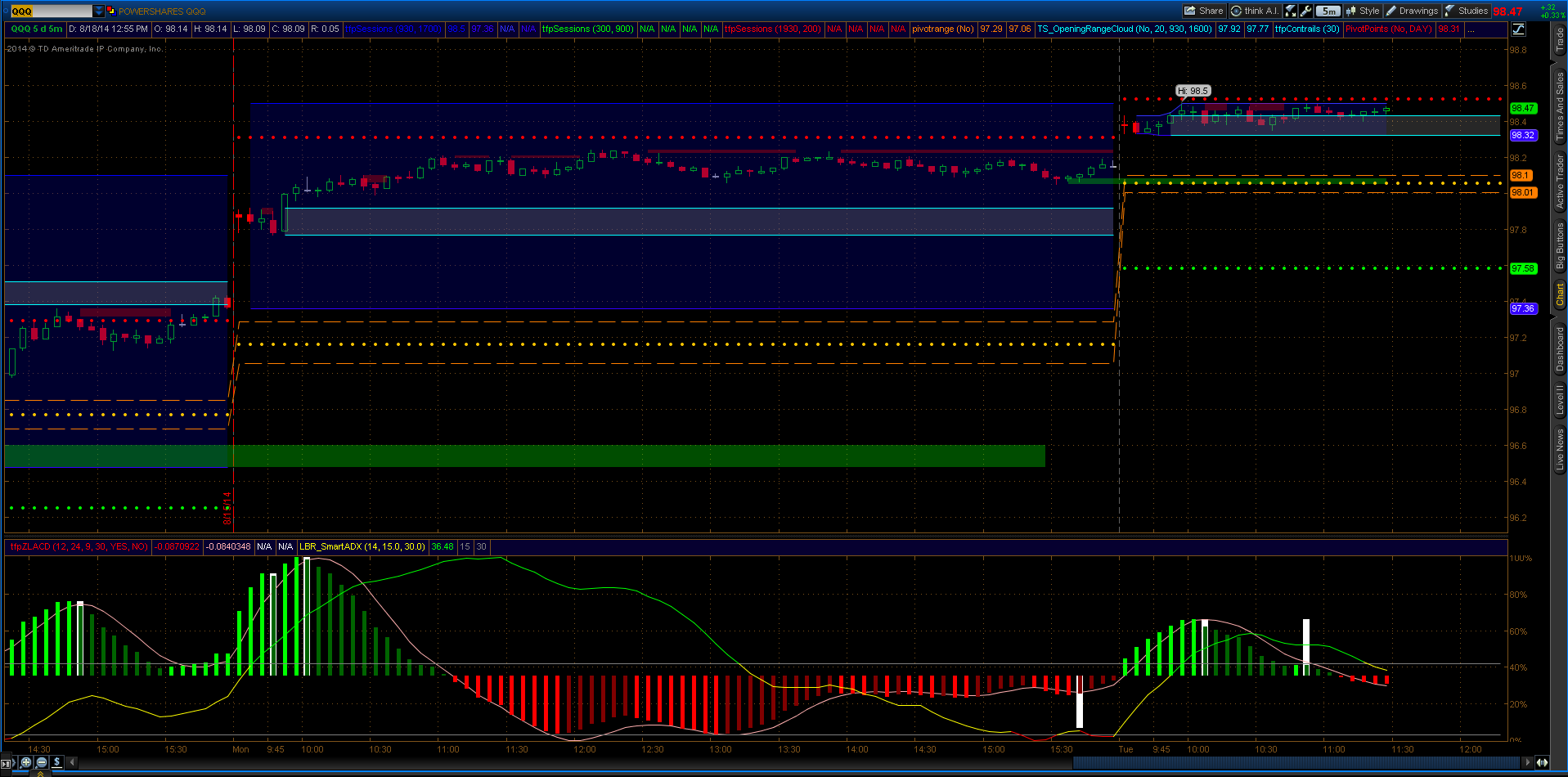Open the Style menu
Viewport: 1568px width, 777px height.
pyautogui.click(x=1363, y=11)
